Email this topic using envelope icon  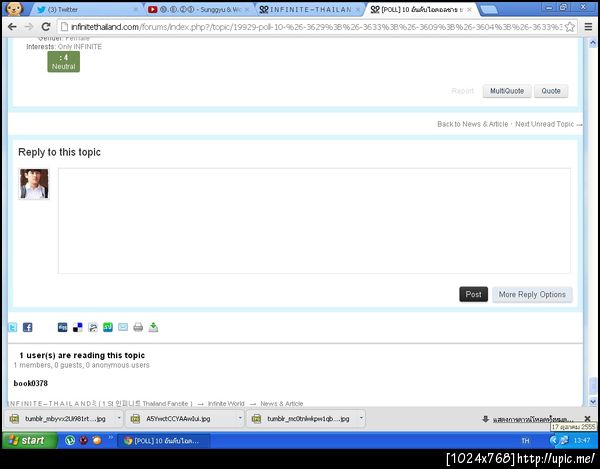pyautogui.click(x=123, y=327)
